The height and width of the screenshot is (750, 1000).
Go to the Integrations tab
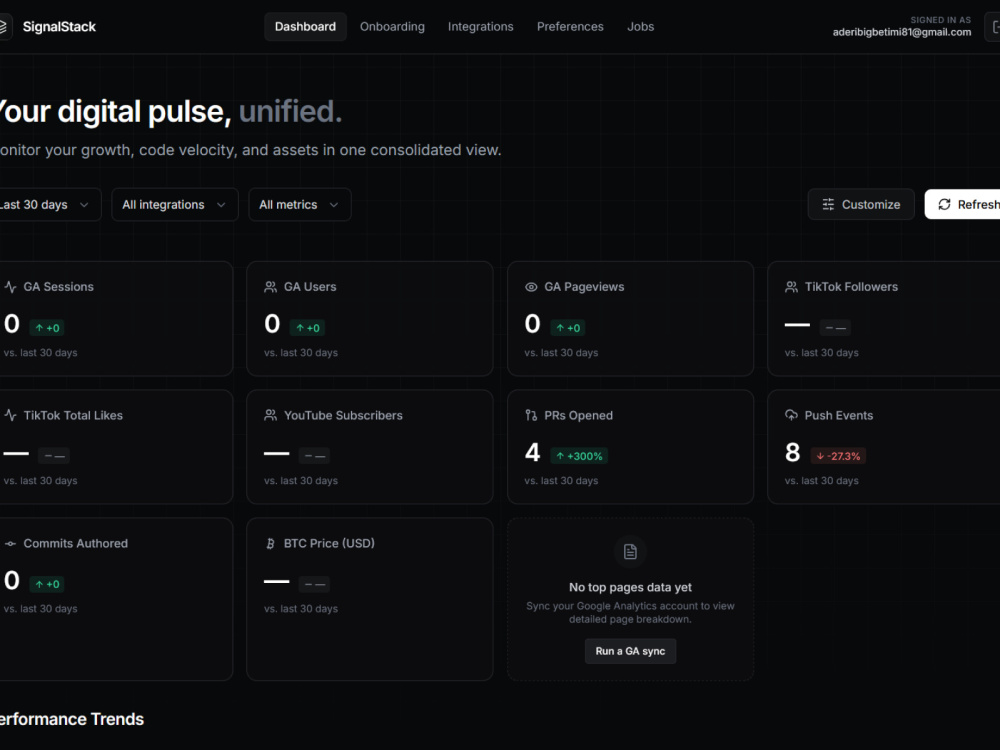(x=480, y=27)
